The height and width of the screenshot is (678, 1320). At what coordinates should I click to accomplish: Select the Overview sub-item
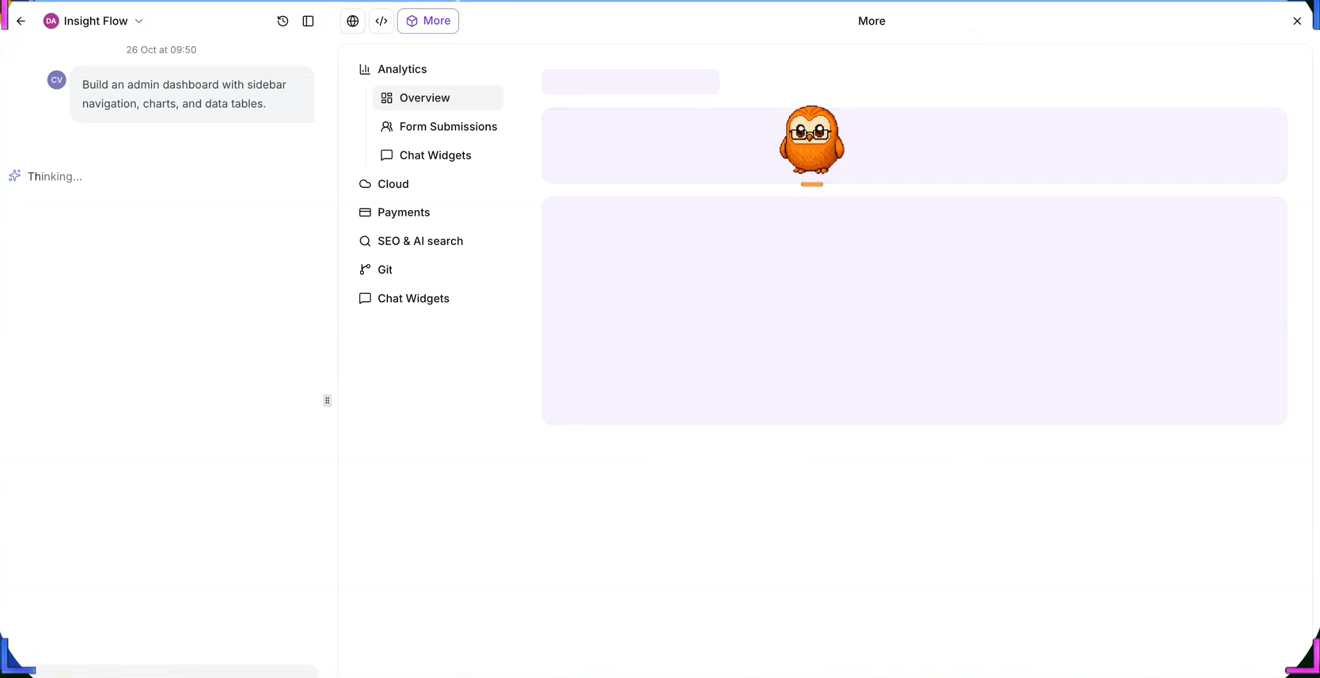[438, 98]
